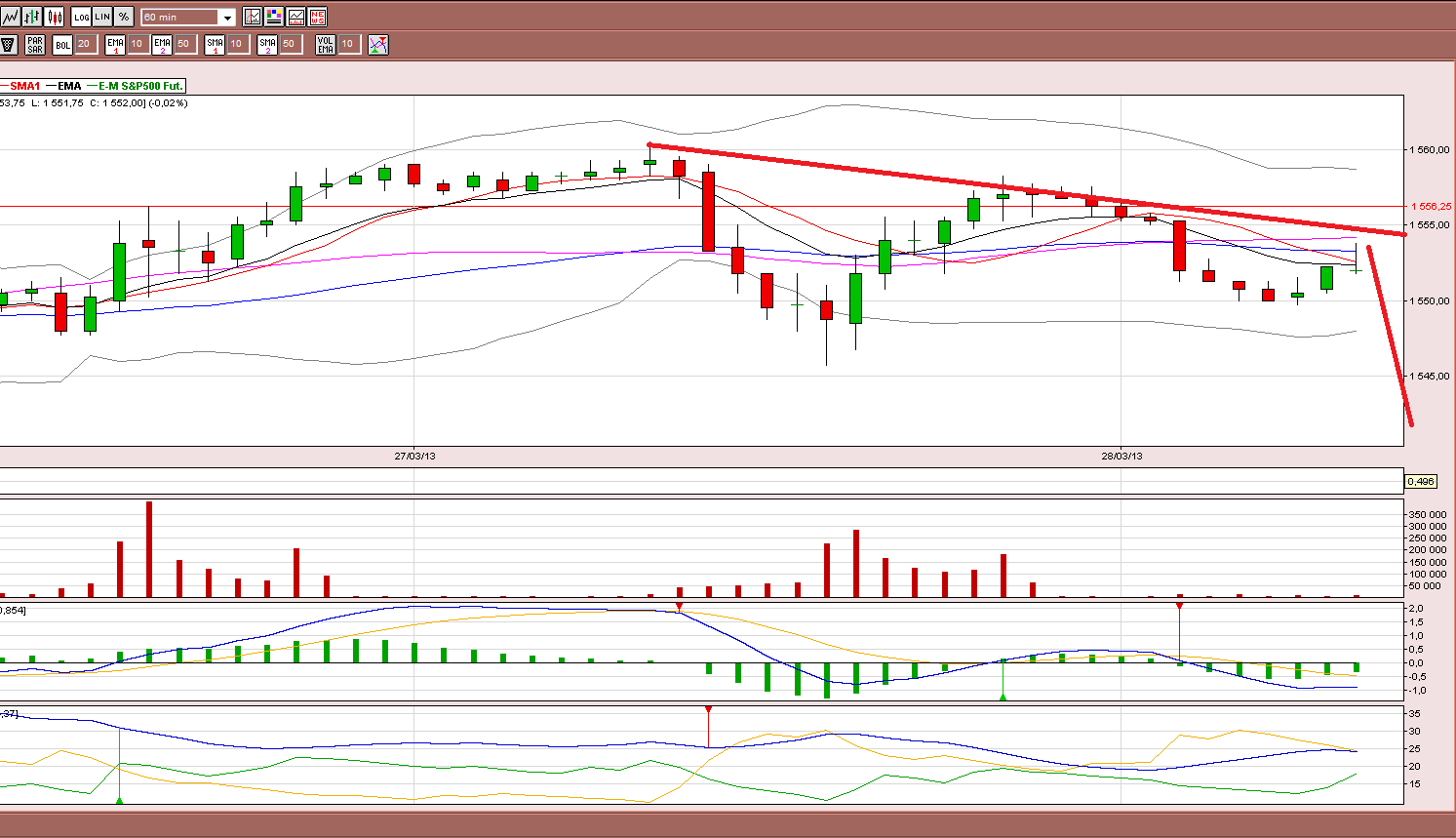The height and width of the screenshot is (838, 1456).
Task: Toggle the PAR SAR indicator
Action: [35, 45]
